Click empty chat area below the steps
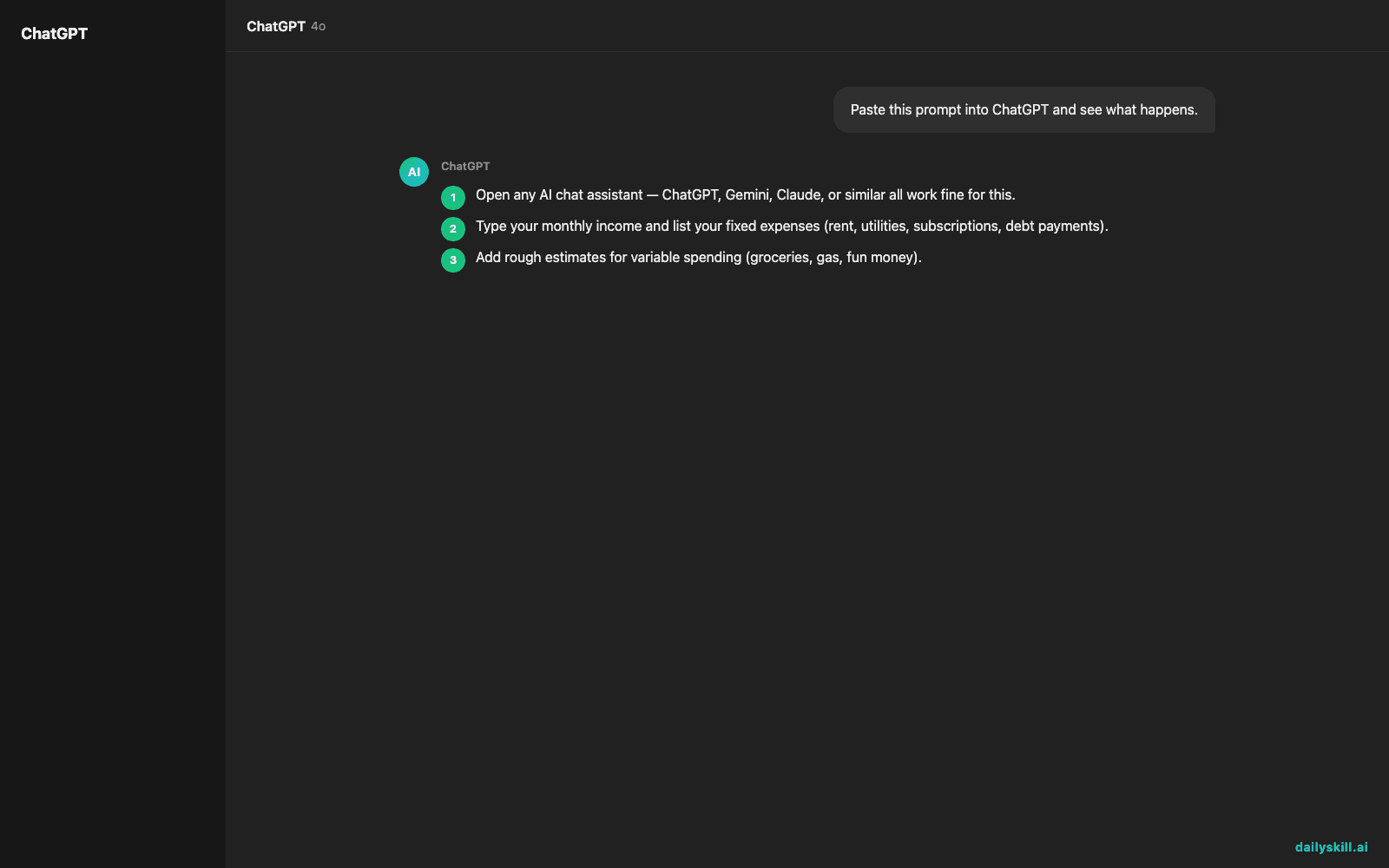 [807, 556]
